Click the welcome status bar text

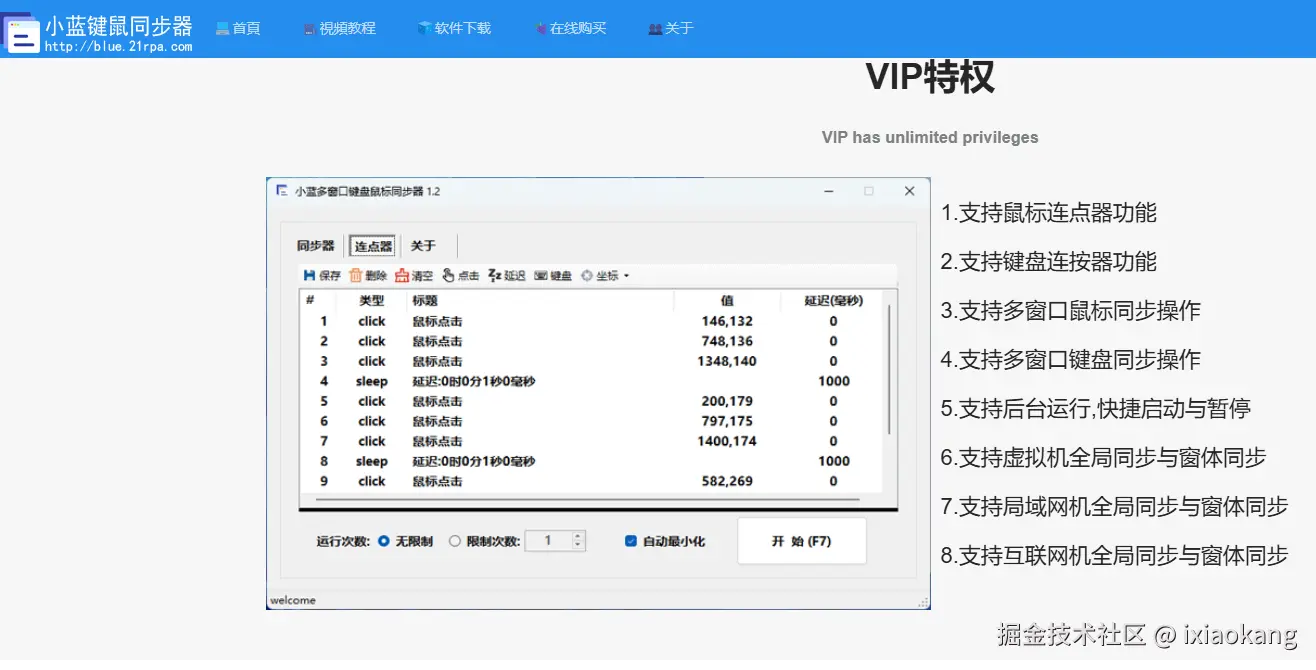(292, 600)
